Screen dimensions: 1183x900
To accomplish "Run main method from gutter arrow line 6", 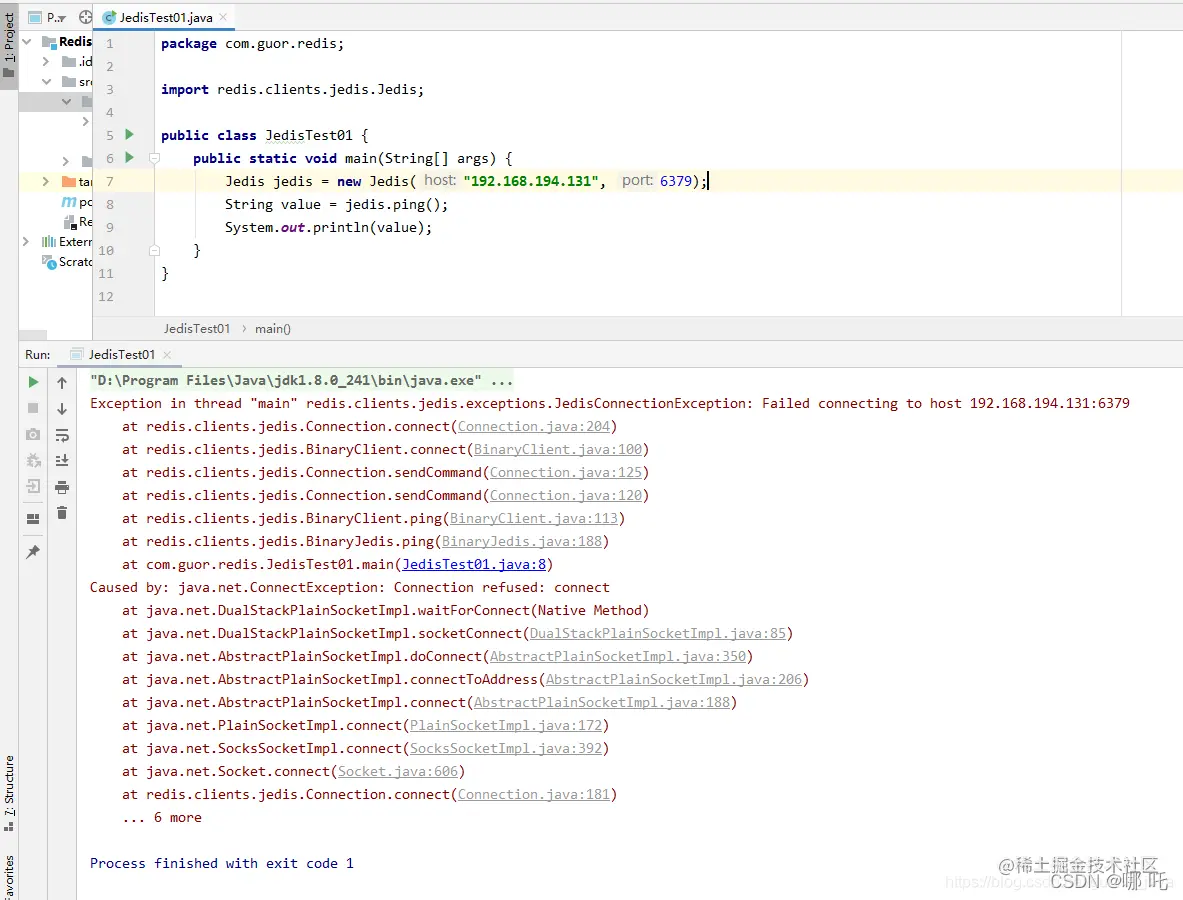I will (129, 157).
